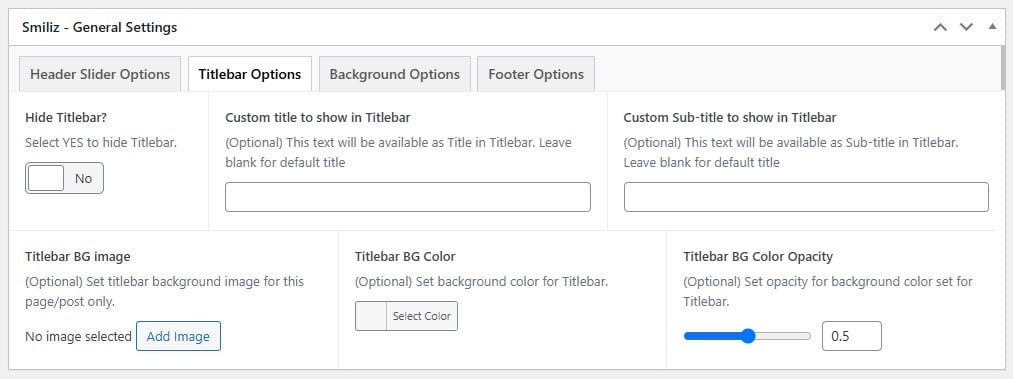The image size is (1013, 379).
Task: Click Add Image button
Action: point(178,336)
